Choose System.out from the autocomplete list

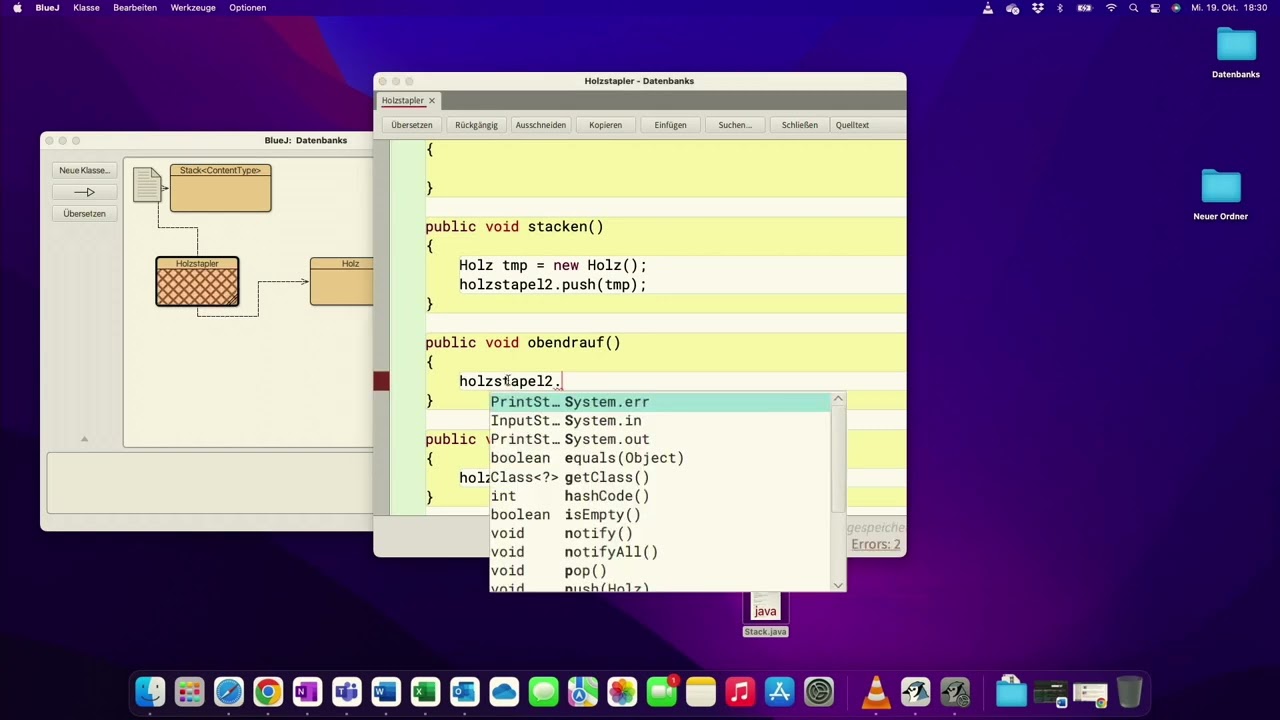coord(660,439)
